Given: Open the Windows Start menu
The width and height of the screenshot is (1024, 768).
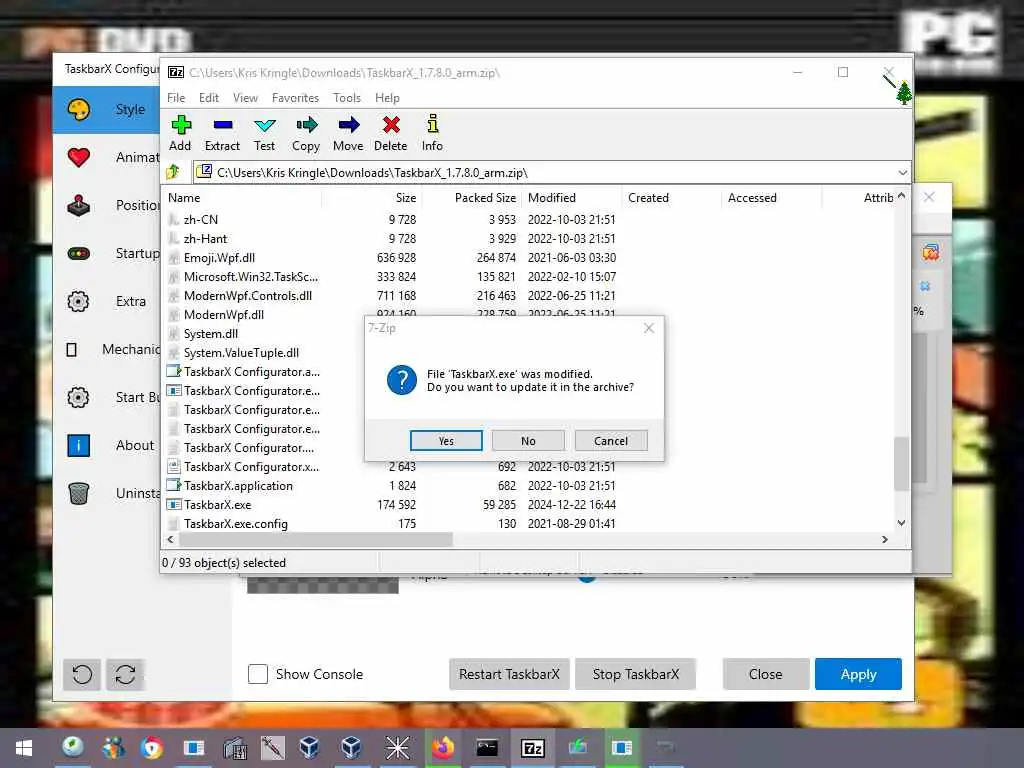Looking at the screenshot, I should 24,748.
